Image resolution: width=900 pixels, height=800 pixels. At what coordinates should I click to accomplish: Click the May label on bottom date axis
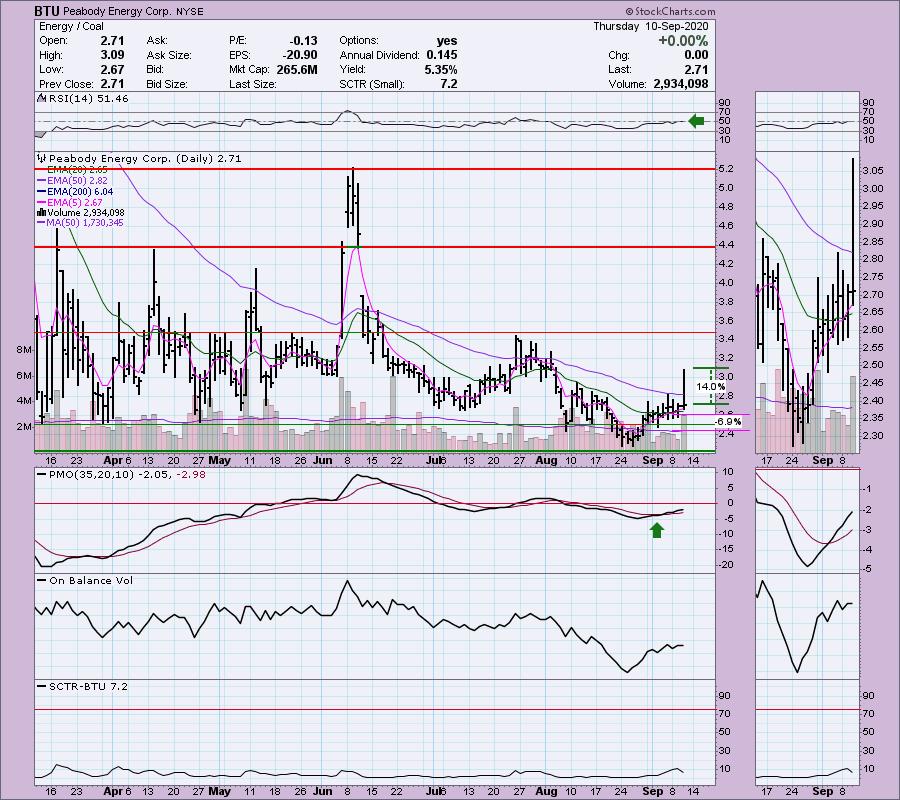coord(219,791)
